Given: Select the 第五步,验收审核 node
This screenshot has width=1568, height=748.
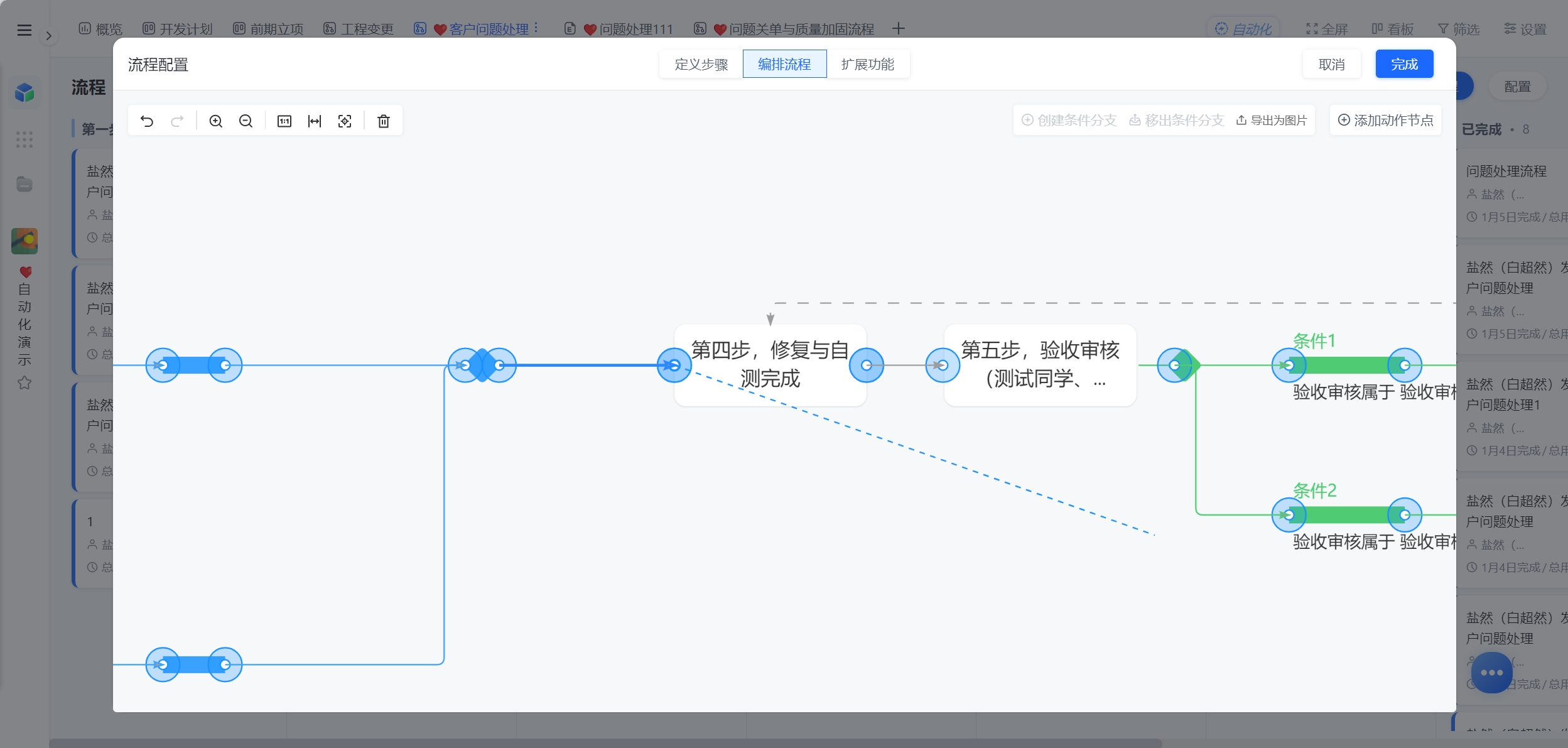Looking at the screenshot, I should click(1040, 365).
